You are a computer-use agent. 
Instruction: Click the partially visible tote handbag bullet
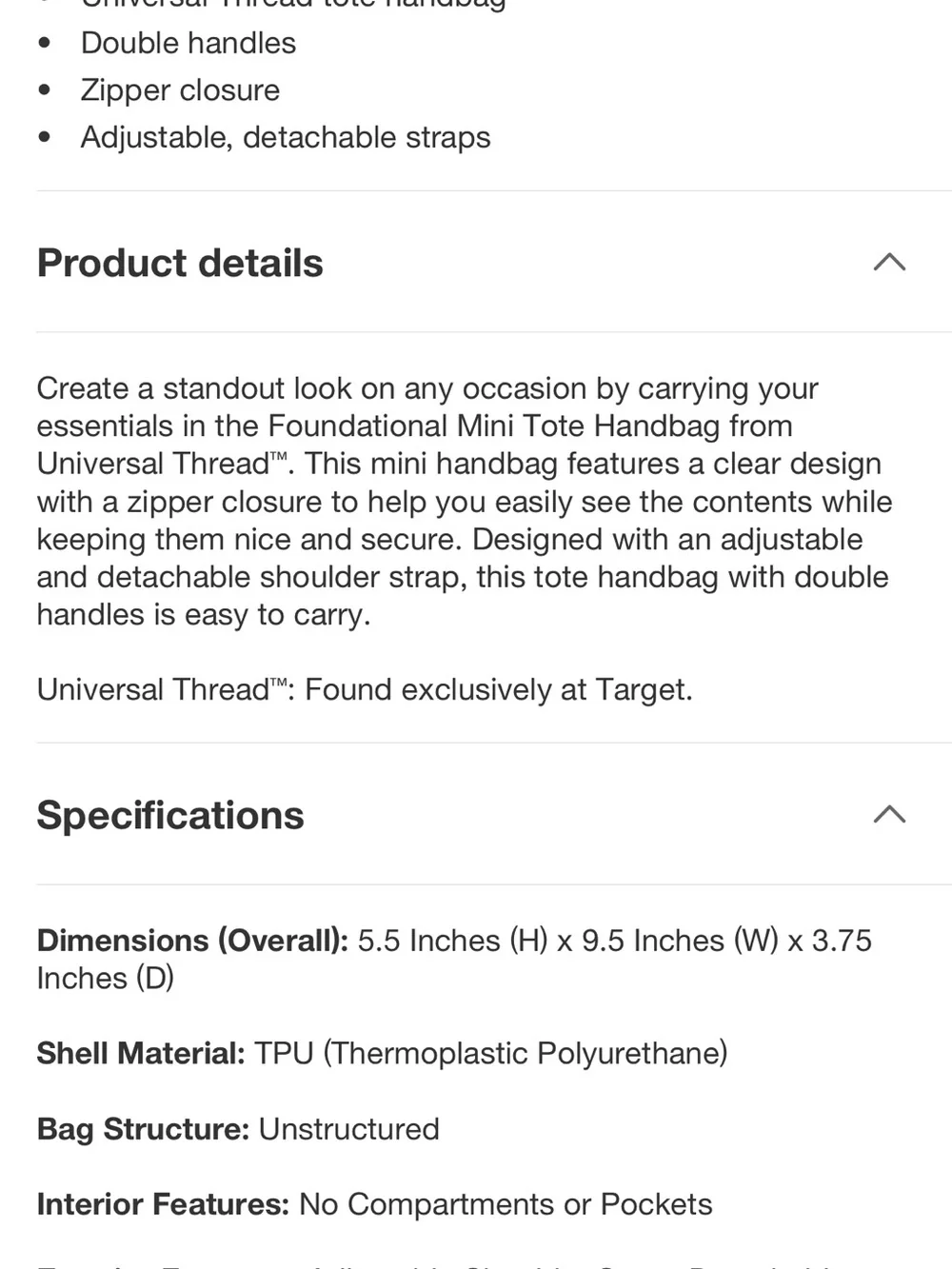click(293, 4)
